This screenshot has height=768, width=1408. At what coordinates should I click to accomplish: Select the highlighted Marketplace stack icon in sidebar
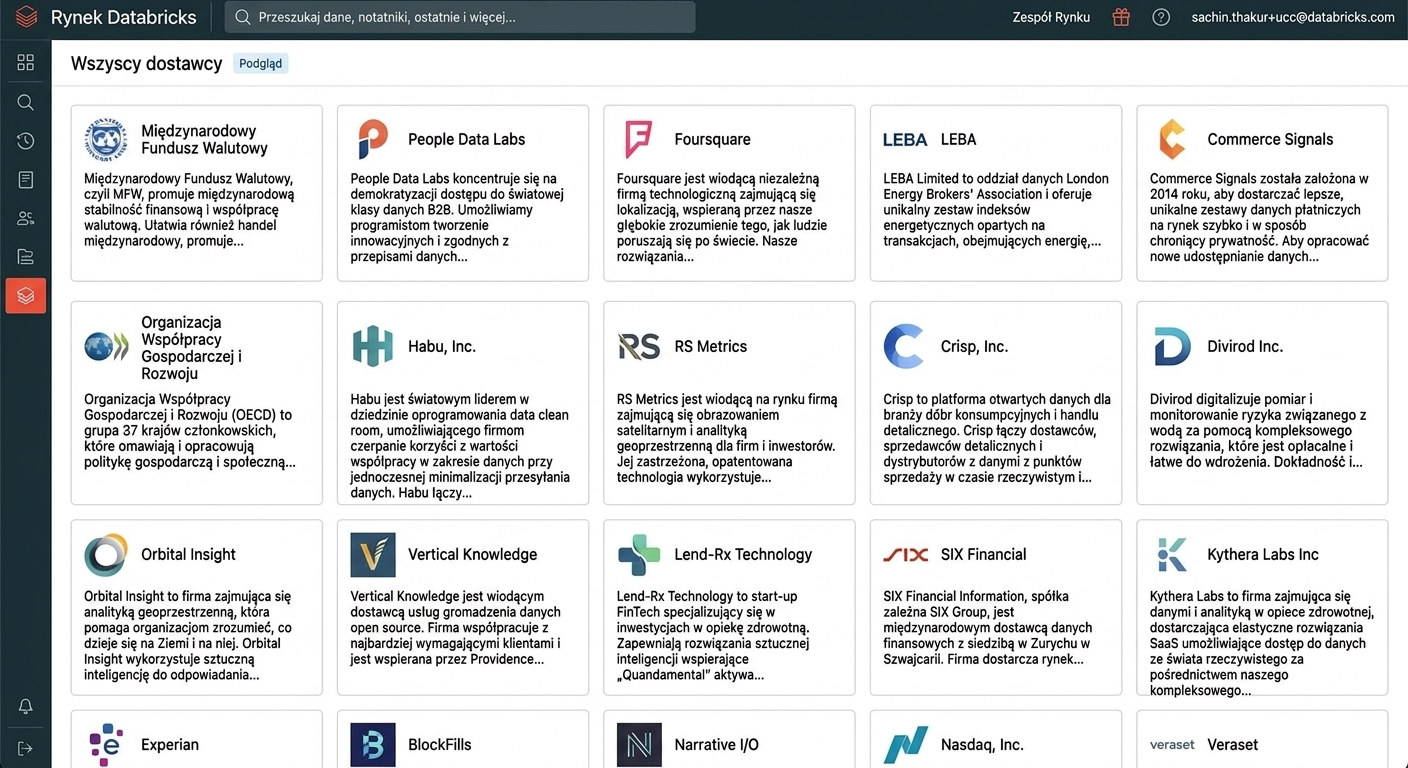click(26, 296)
